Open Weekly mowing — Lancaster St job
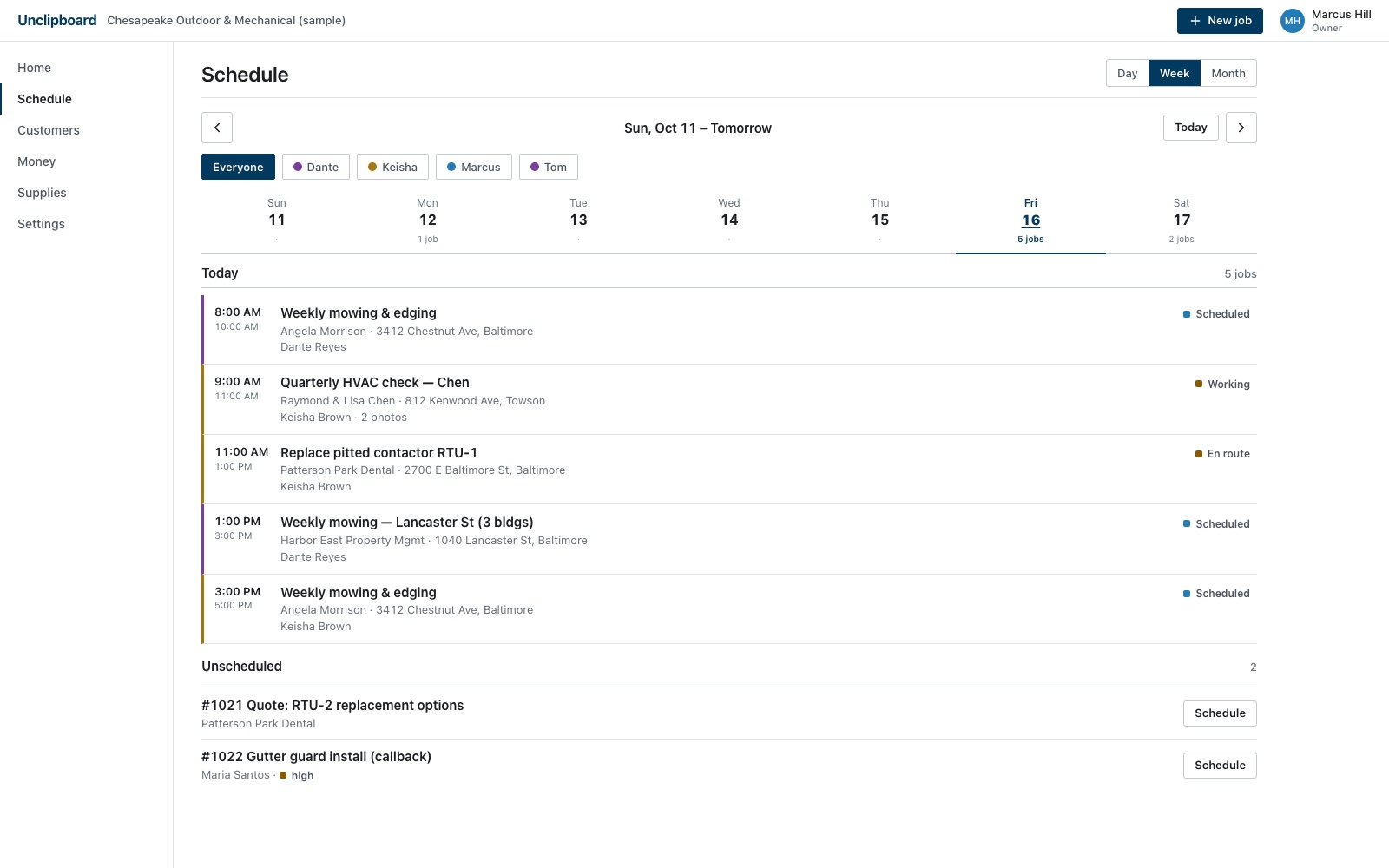The height and width of the screenshot is (868, 1389). pos(729,539)
